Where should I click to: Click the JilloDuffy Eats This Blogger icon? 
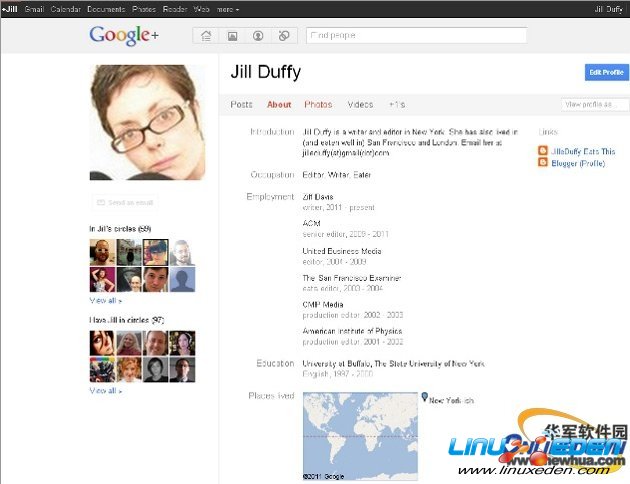tap(544, 151)
